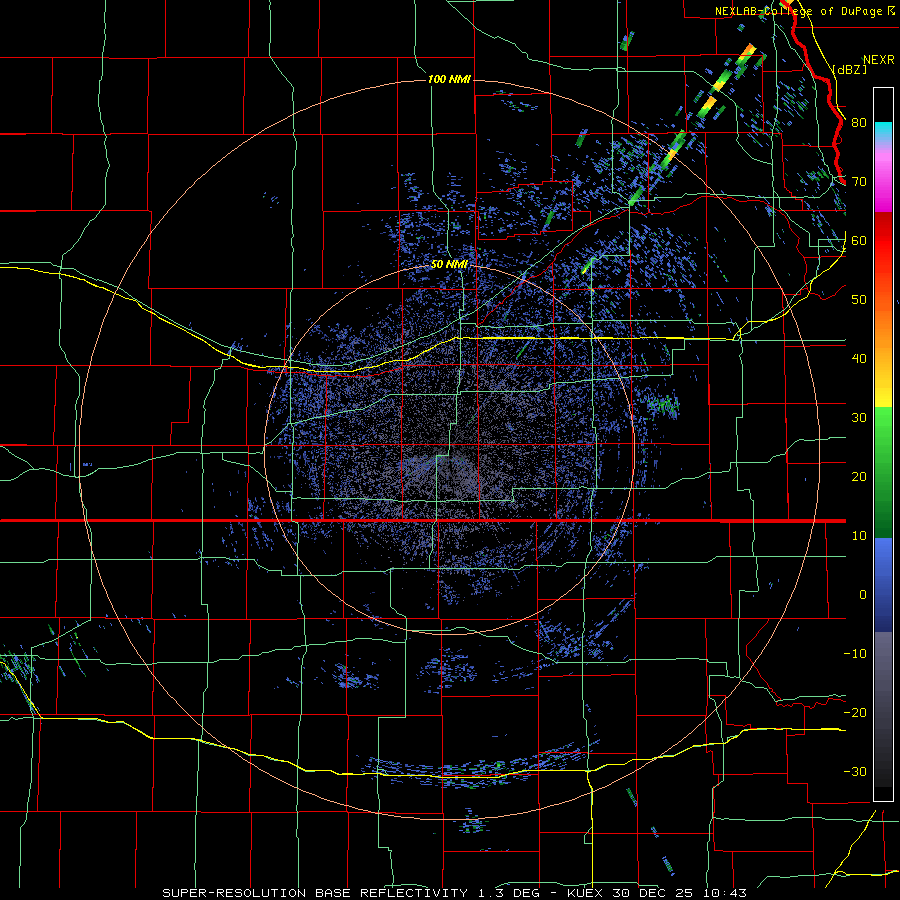Click the -10 value on the color scale
The height and width of the screenshot is (900, 900).
(855, 654)
